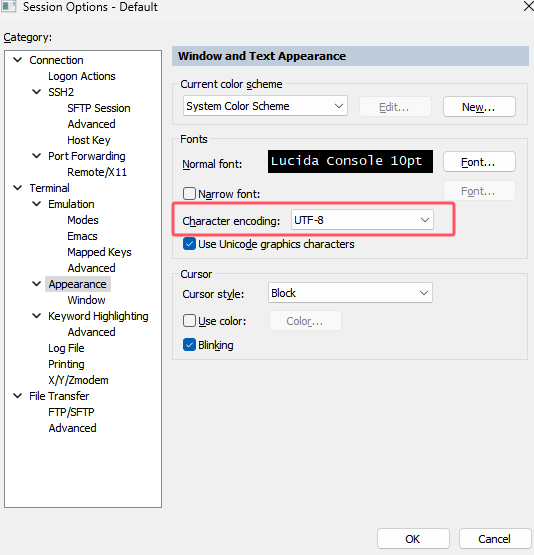Open the Character encoding dropdown

tap(362, 220)
